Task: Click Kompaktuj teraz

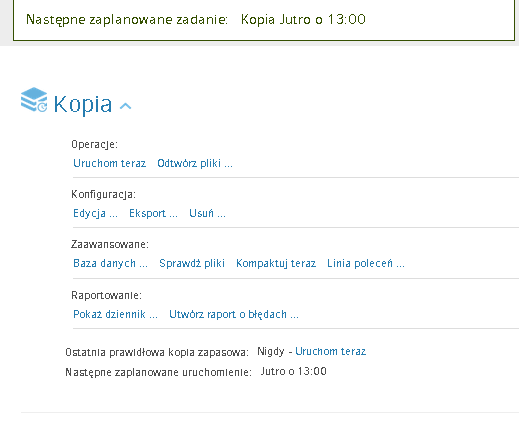Action: coord(276,263)
